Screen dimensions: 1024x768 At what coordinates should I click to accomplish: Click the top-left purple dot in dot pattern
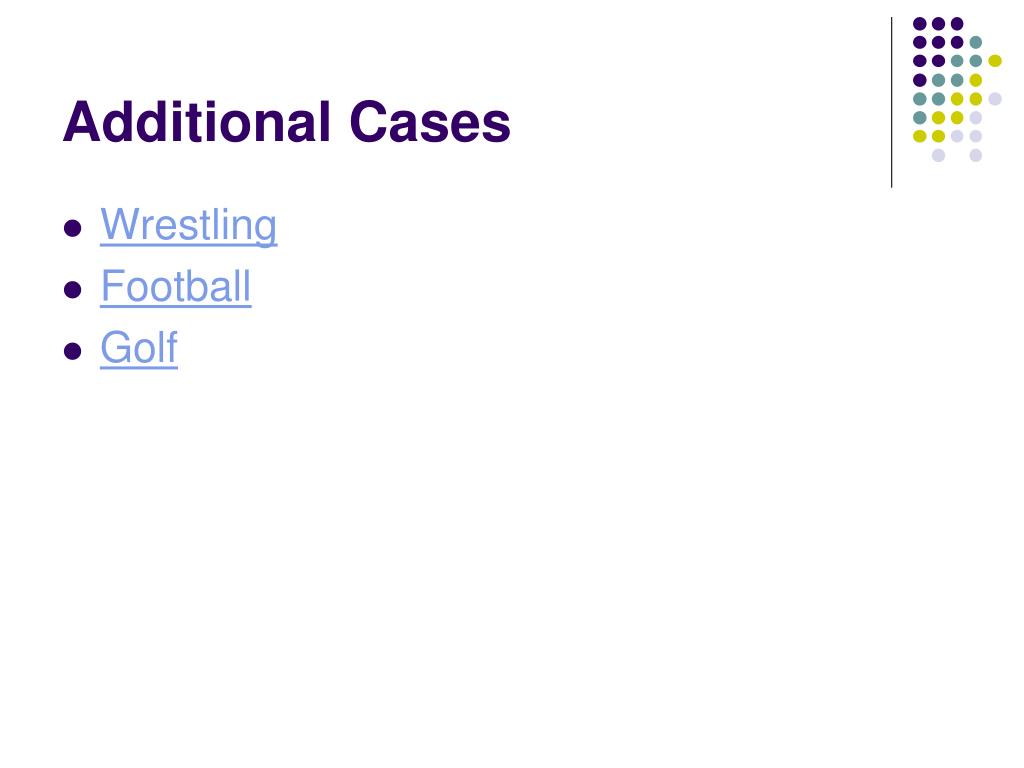(920, 24)
